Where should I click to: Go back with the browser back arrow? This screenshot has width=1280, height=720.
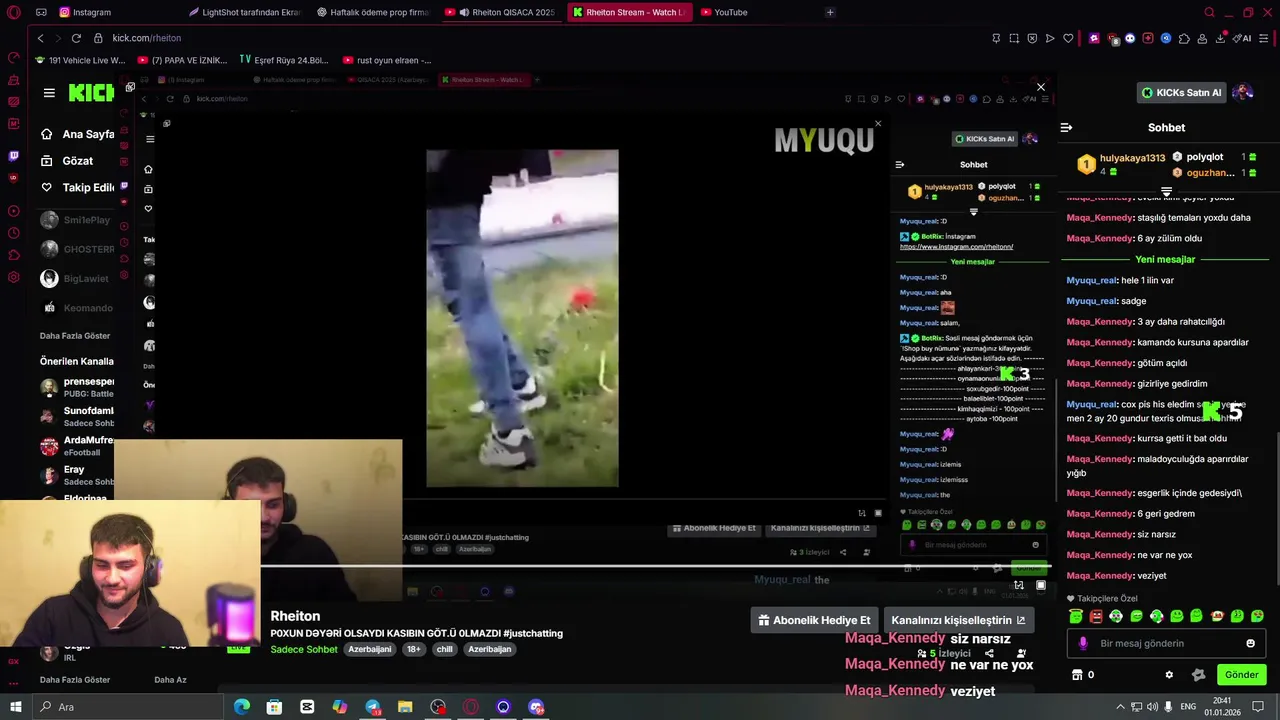click(x=40, y=38)
